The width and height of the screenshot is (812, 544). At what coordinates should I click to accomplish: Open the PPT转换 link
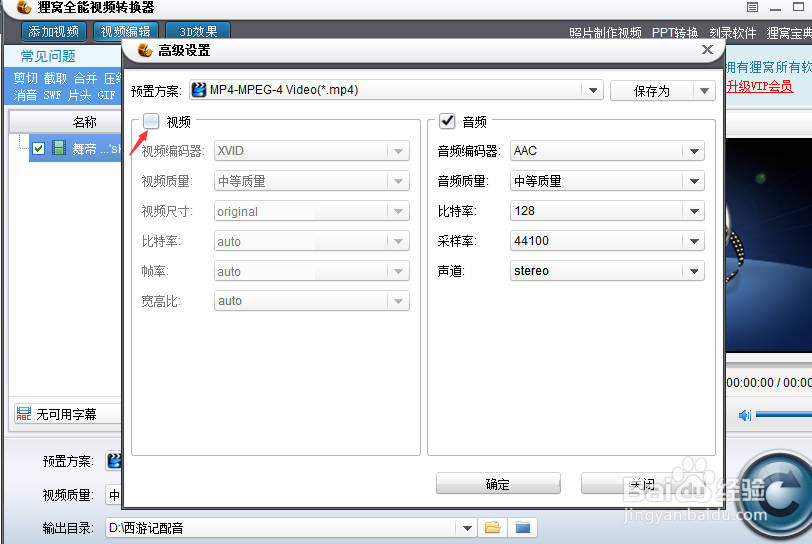point(675,33)
